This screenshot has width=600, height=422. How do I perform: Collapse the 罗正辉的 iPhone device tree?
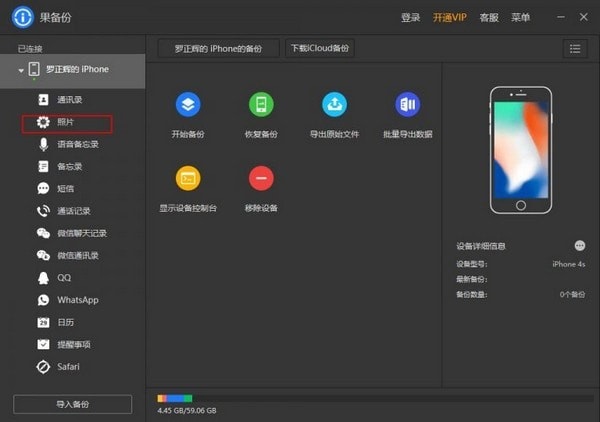tap(22, 70)
